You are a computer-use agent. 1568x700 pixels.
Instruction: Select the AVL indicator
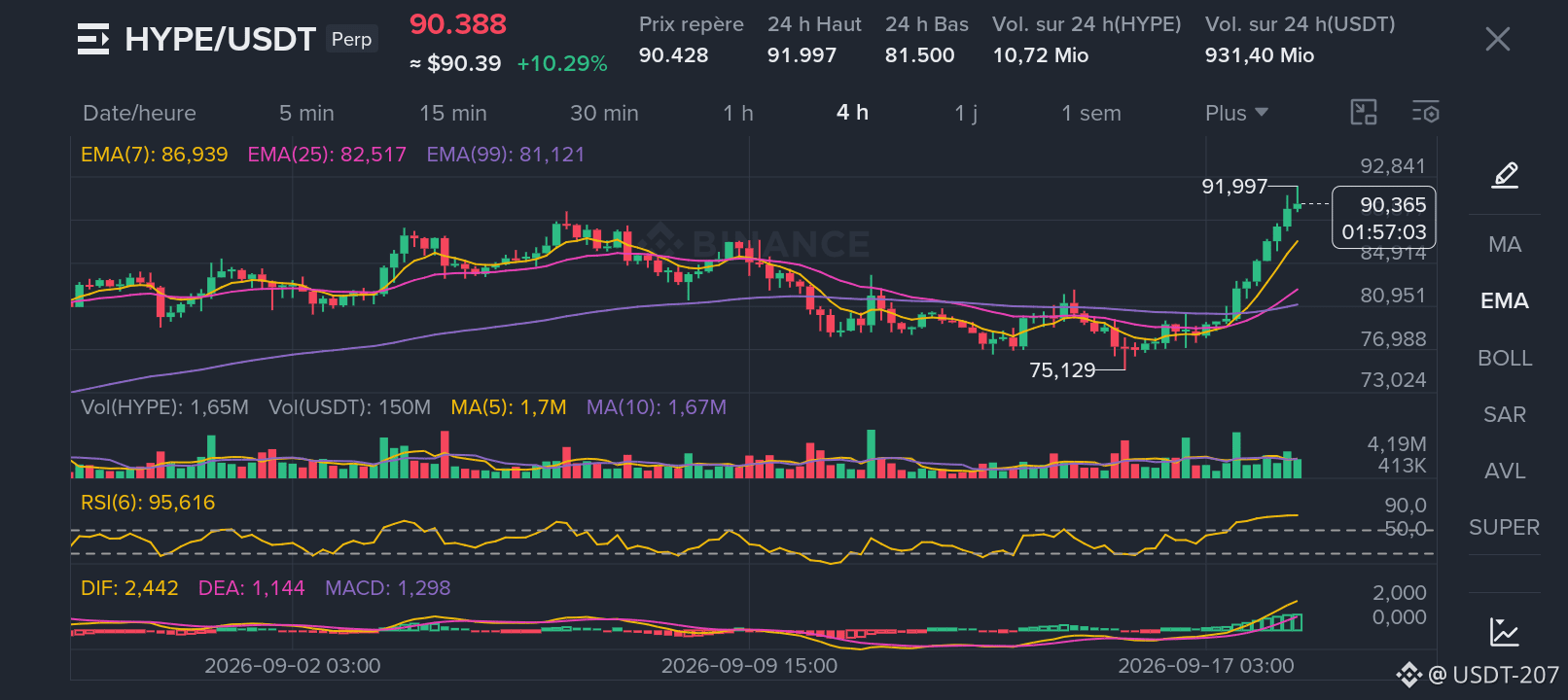(x=1505, y=472)
